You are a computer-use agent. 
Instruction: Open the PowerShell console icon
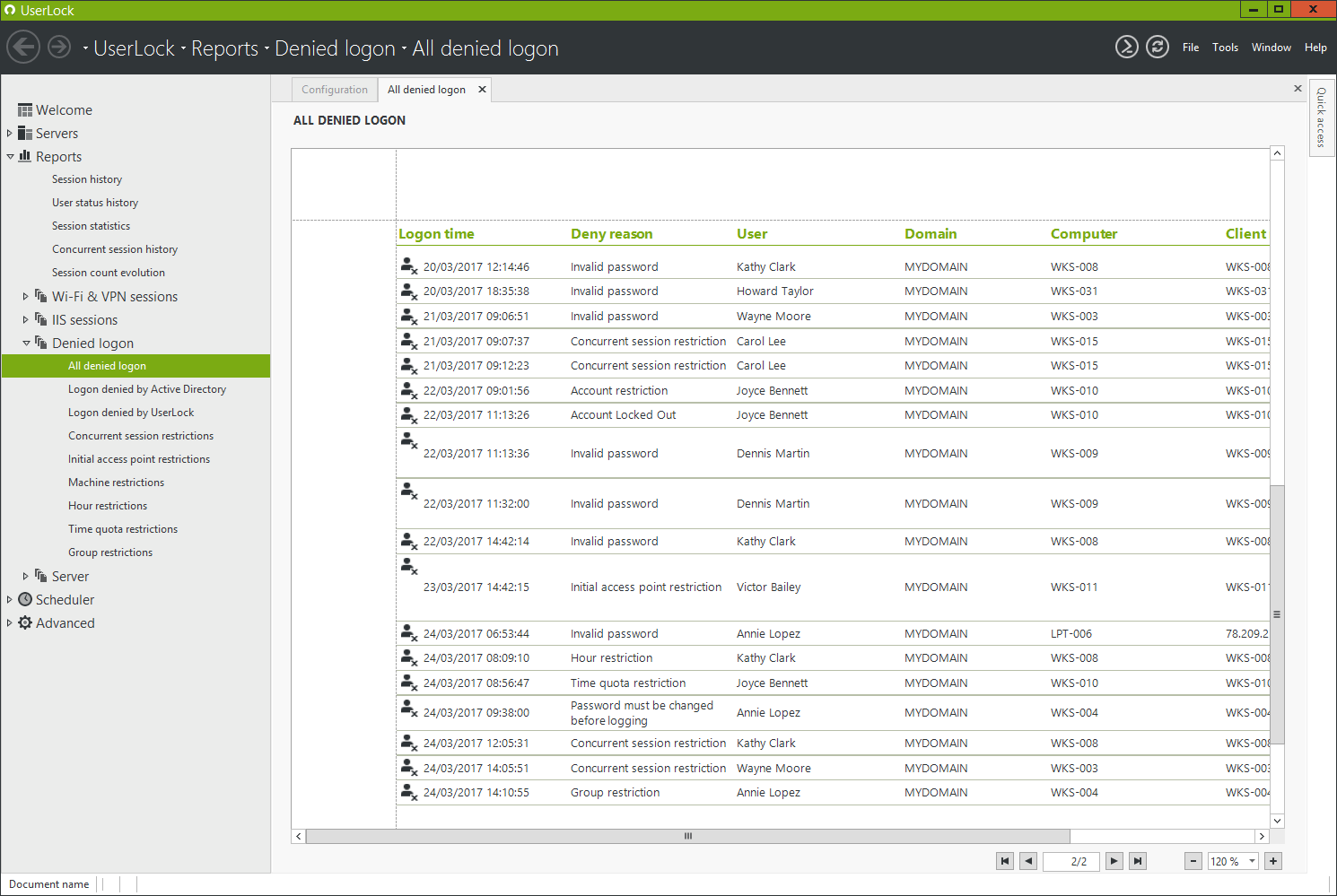(1127, 47)
